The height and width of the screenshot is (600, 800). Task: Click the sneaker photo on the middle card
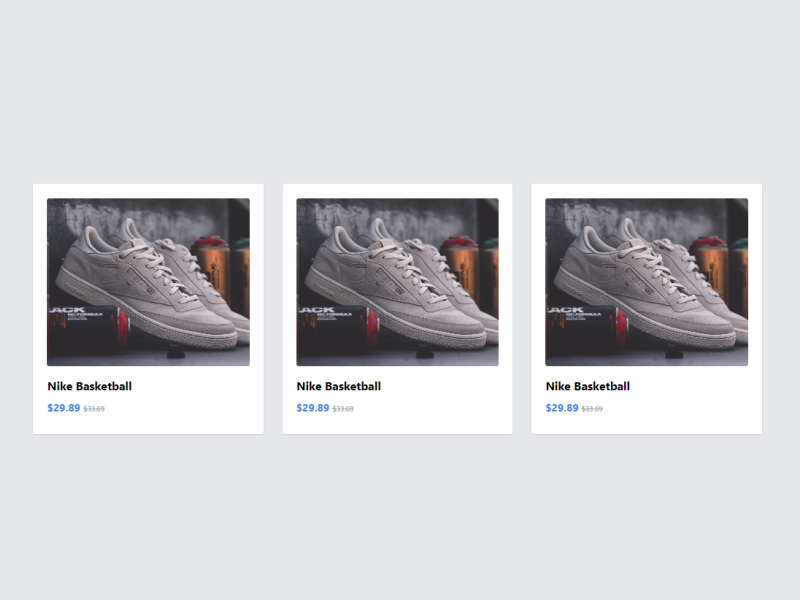click(x=397, y=280)
